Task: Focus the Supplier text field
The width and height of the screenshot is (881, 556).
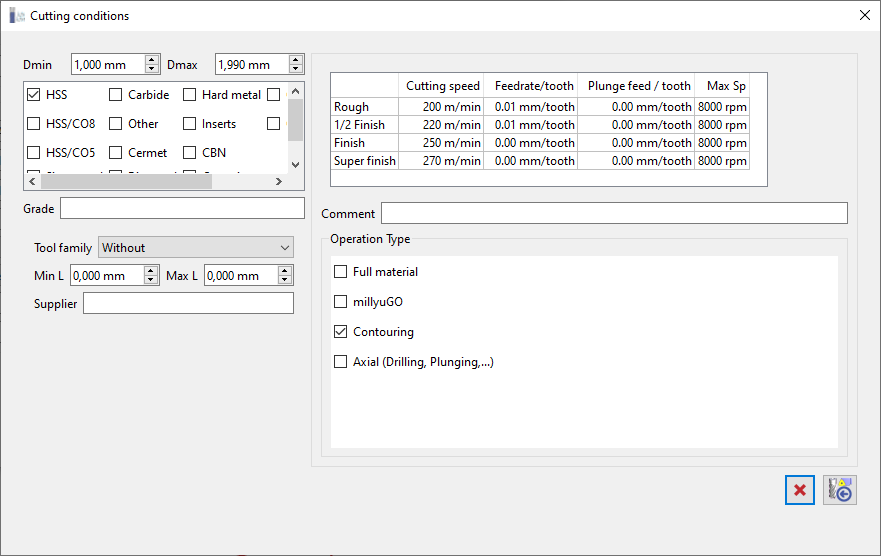Action: coord(188,303)
